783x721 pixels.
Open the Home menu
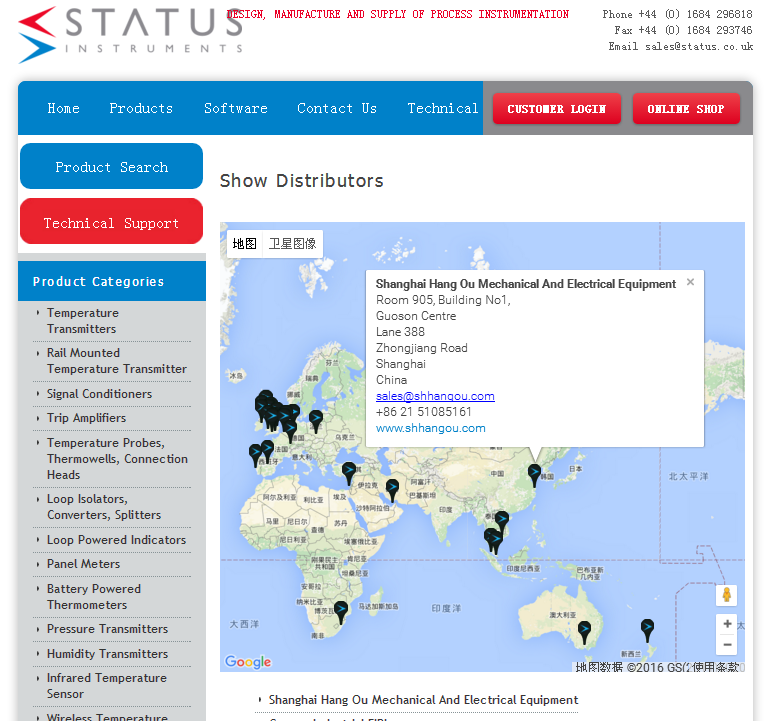click(63, 108)
